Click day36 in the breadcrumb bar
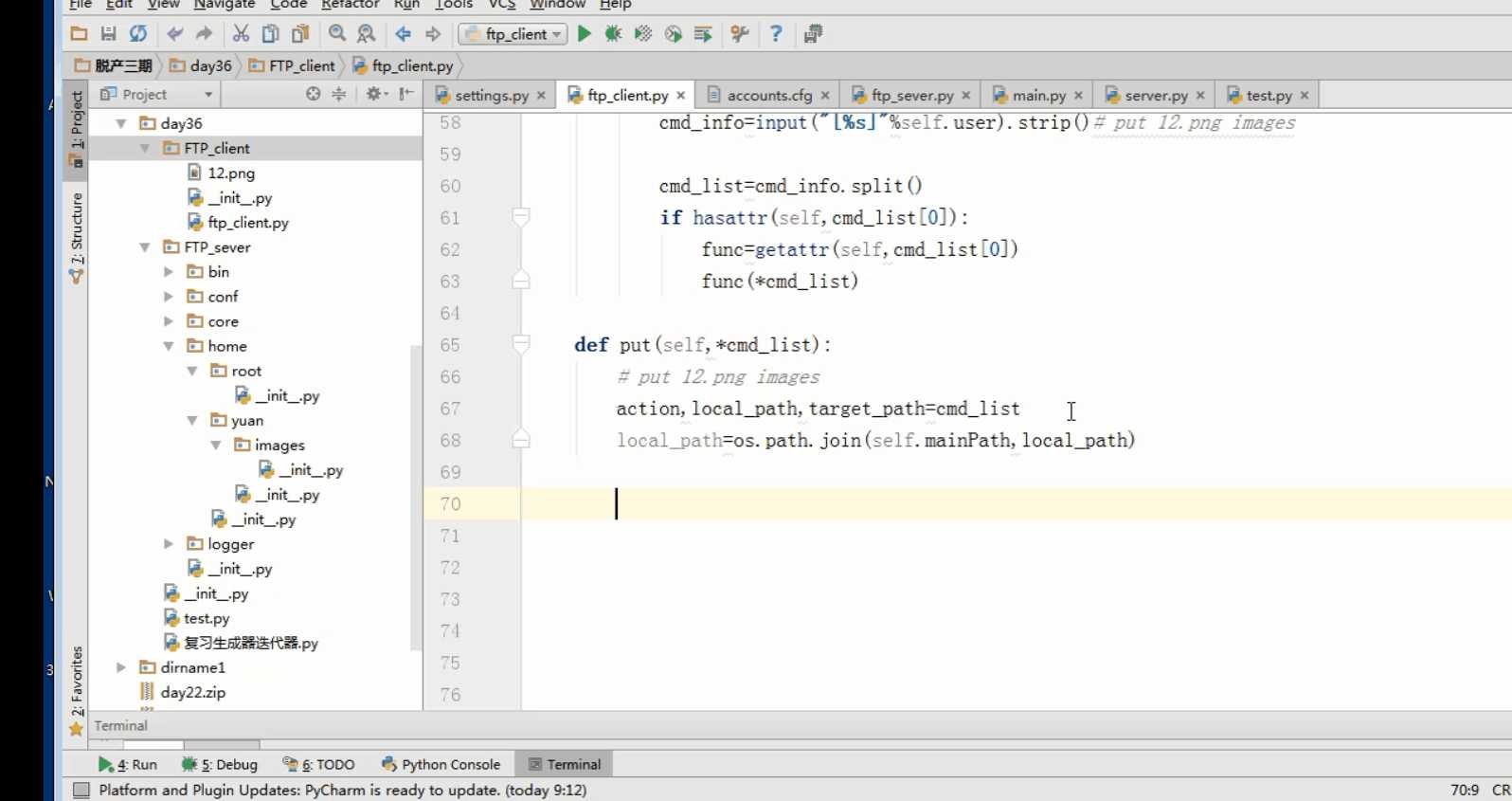 point(201,65)
